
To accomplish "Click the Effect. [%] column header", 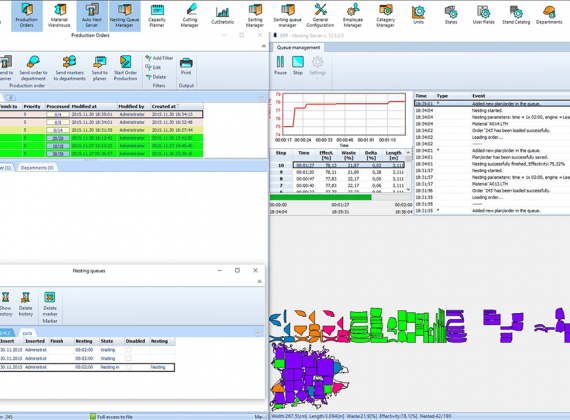I will 326,155.
